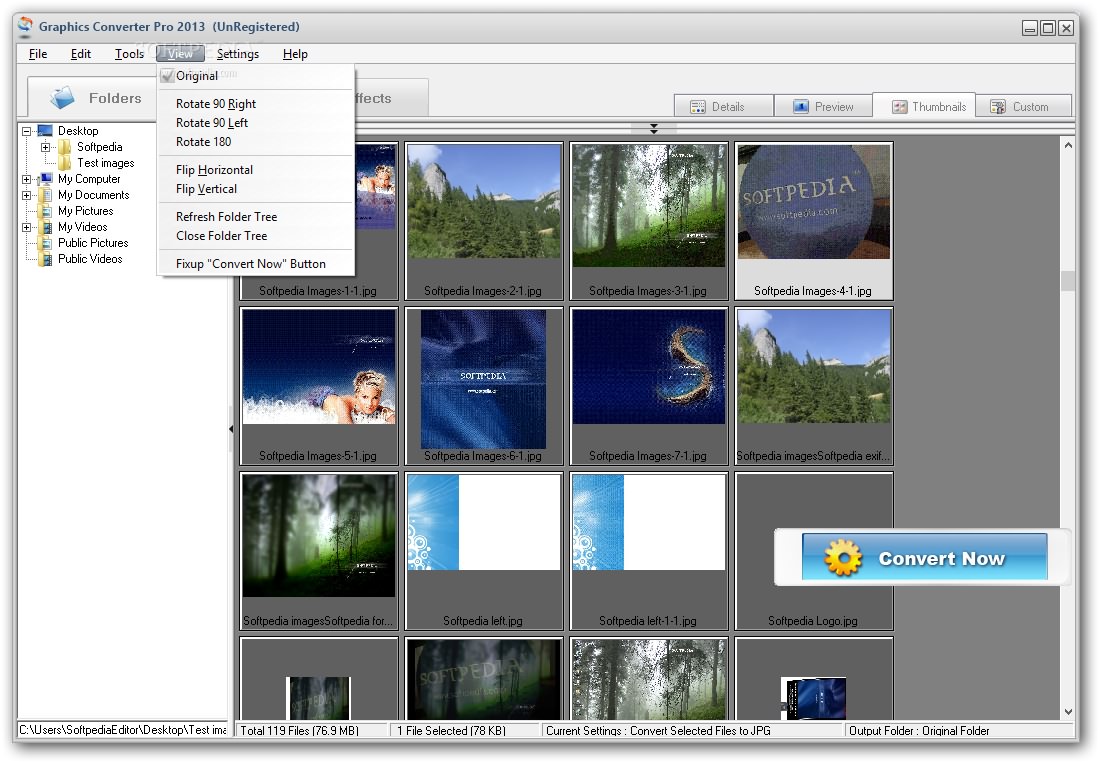The width and height of the screenshot is (1100, 763).
Task: Choose Flip Vertical menu entry
Action: point(256,189)
